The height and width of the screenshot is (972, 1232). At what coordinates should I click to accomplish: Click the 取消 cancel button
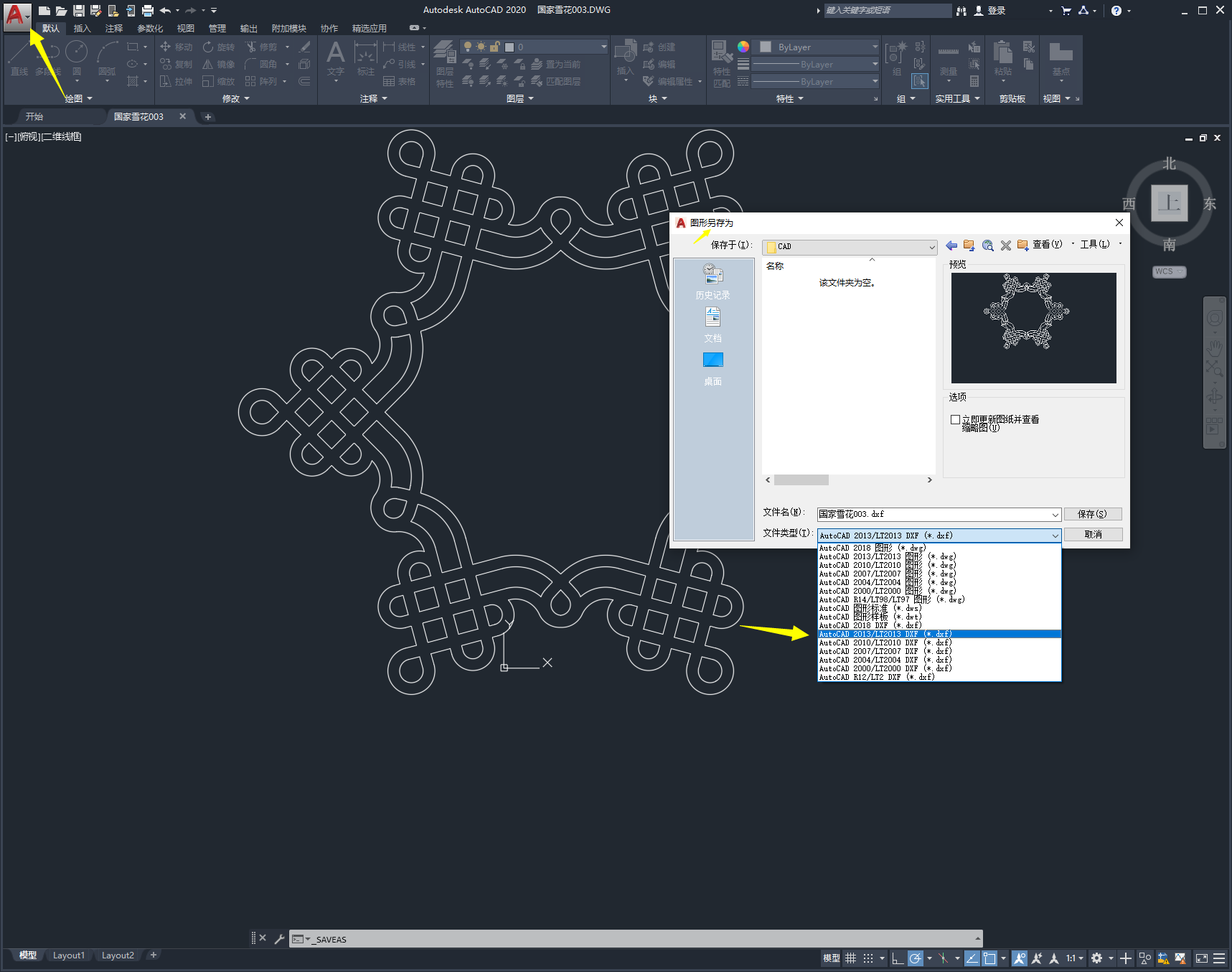1092,535
